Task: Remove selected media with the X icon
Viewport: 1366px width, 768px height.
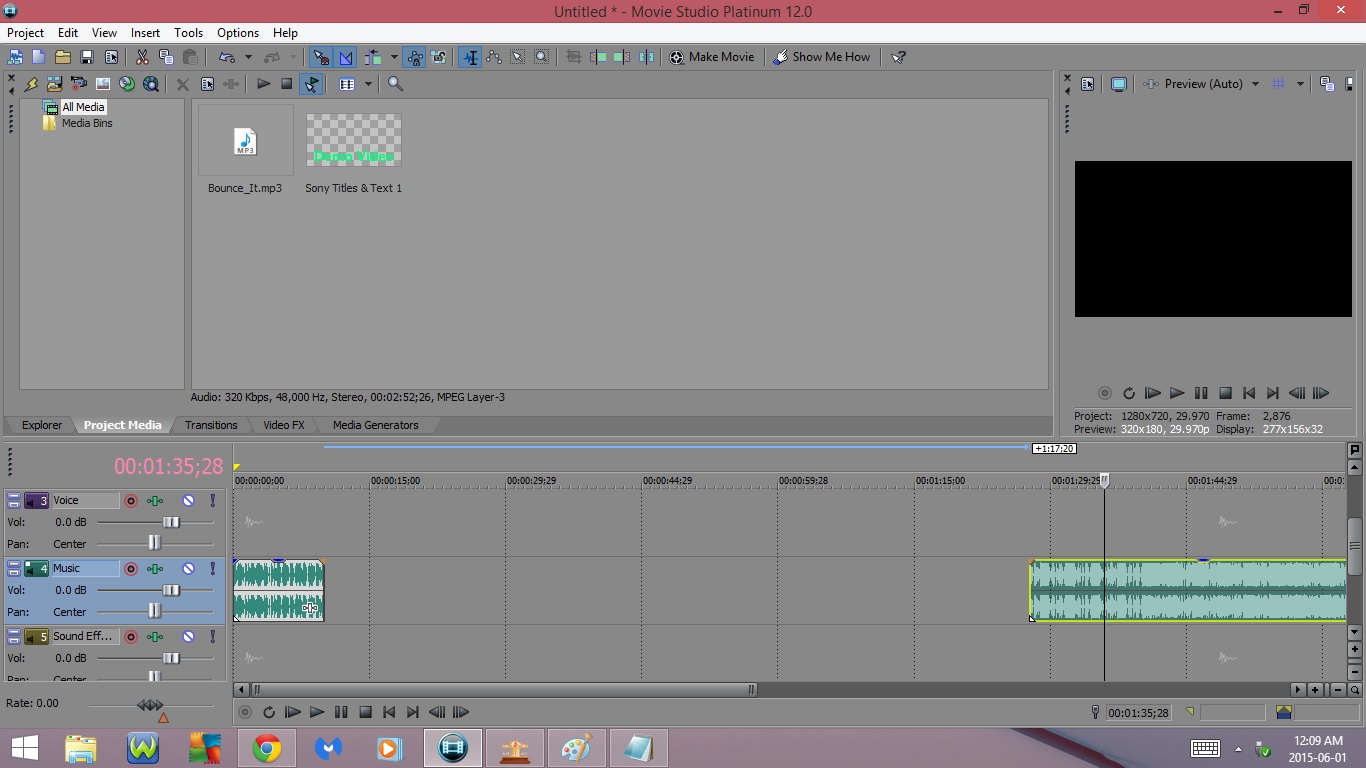Action: tap(183, 84)
